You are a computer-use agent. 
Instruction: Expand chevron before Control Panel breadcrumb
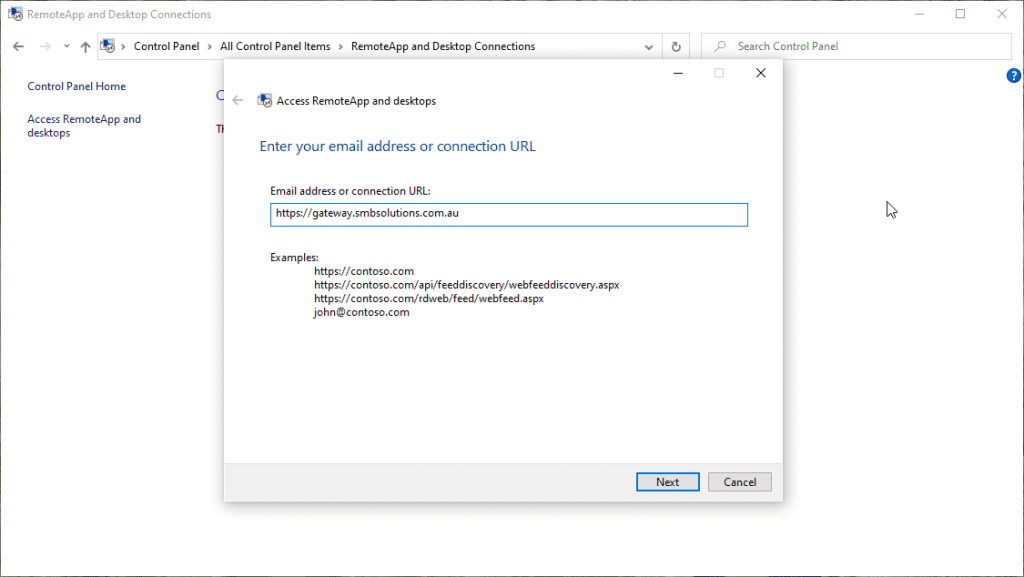click(123, 47)
